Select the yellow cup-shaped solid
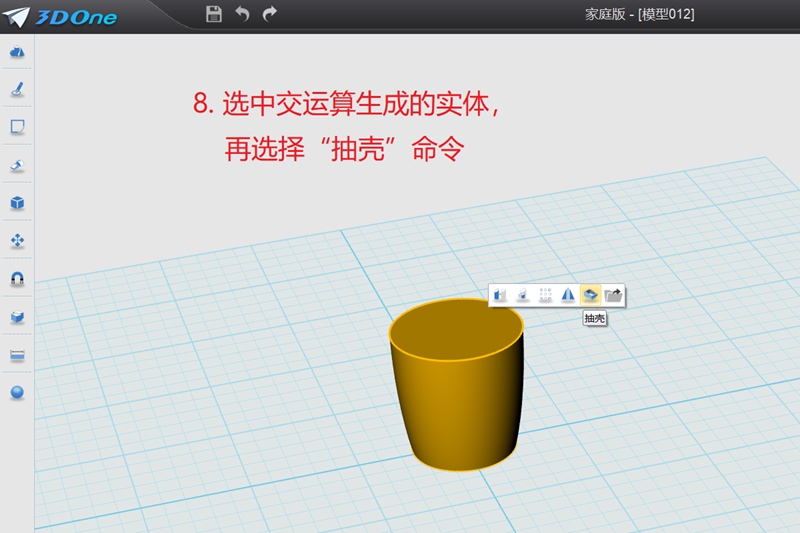 click(457, 385)
